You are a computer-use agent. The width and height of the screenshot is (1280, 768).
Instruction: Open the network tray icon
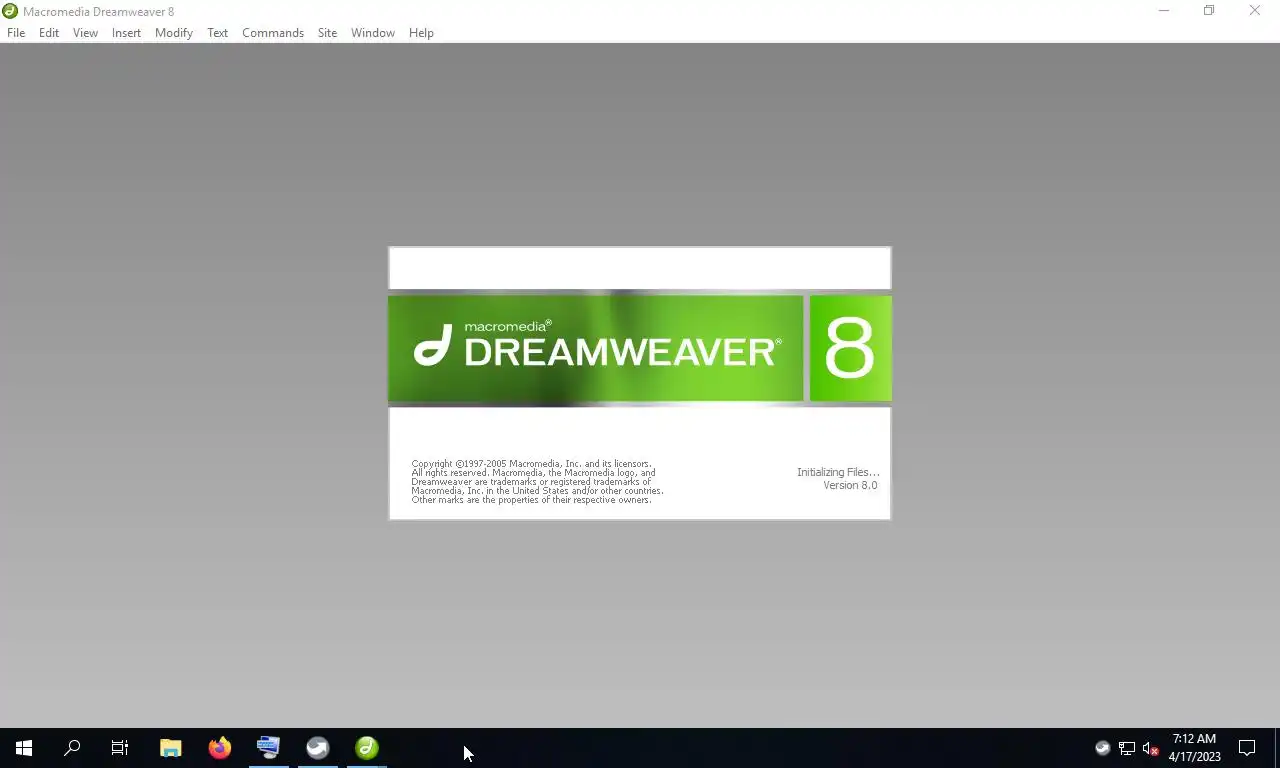[1127, 748]
